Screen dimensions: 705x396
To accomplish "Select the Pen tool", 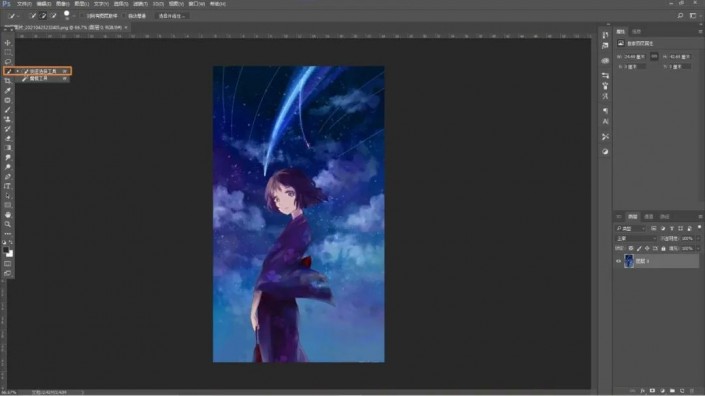I will (x=8, y=177).
